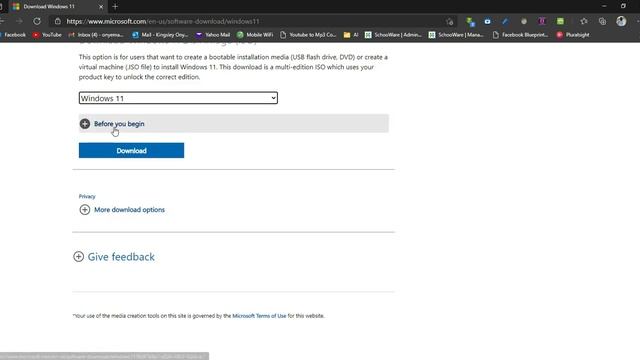Viewport: 640px width, 360px height.
Task: Open the grey round extension icon
Action: (x=524, y=21)
